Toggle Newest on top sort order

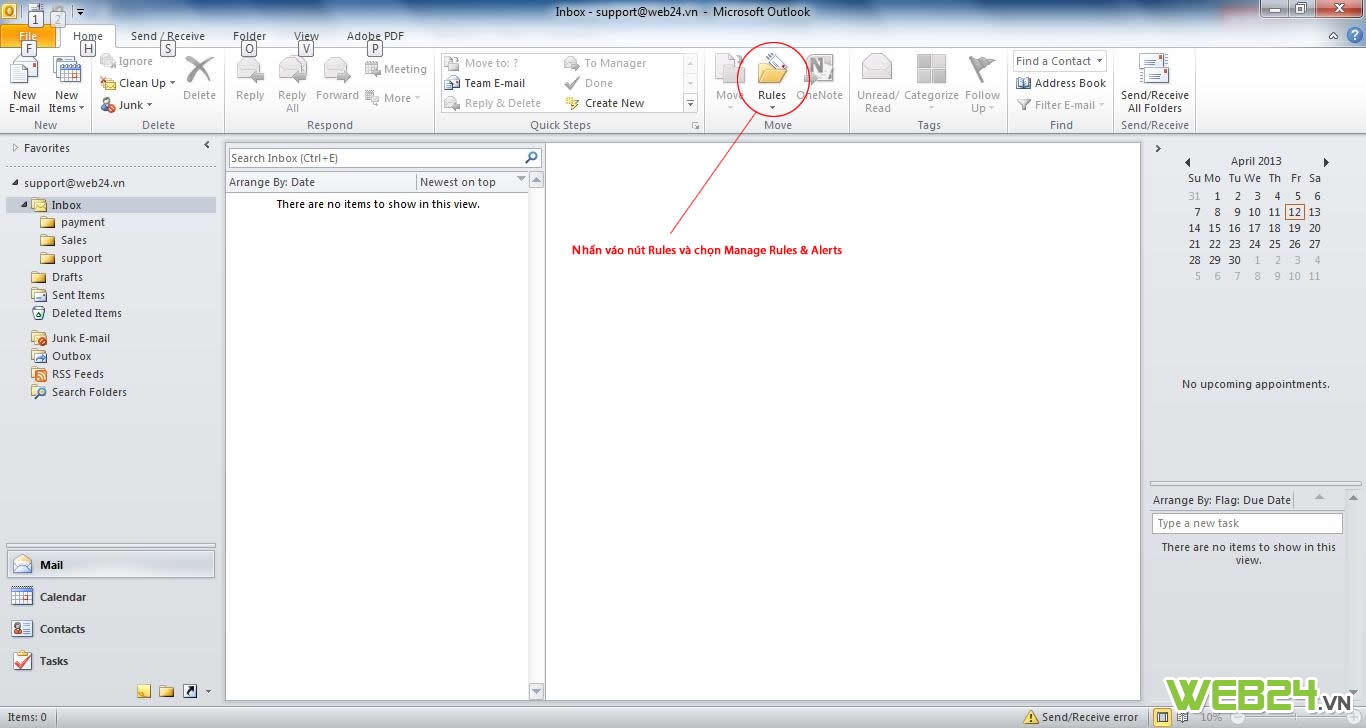472,182
